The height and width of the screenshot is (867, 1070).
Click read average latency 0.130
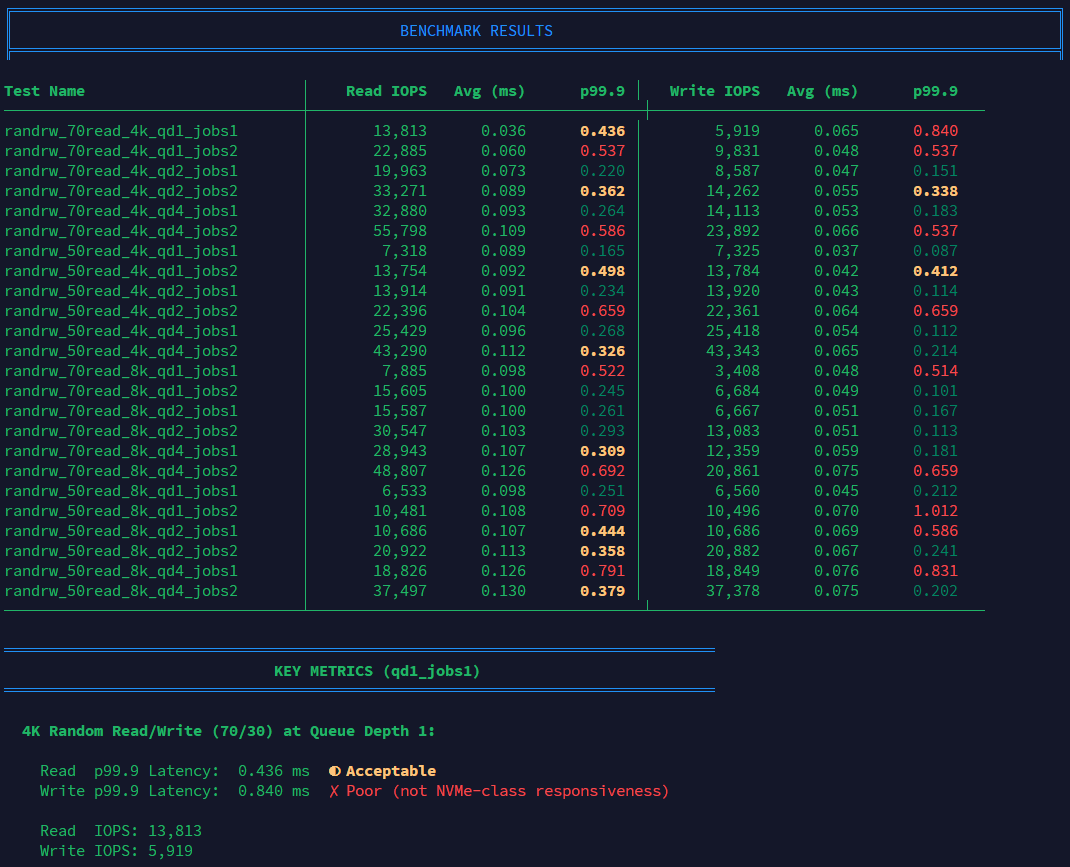coord(504,591)
